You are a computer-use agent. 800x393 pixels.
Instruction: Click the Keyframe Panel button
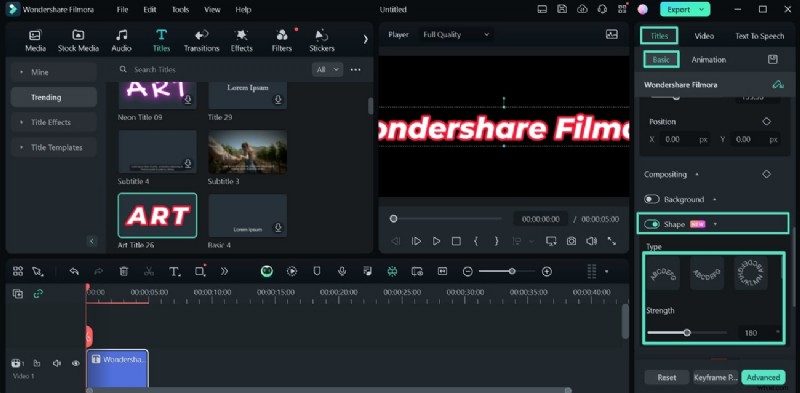coord(715,378)
